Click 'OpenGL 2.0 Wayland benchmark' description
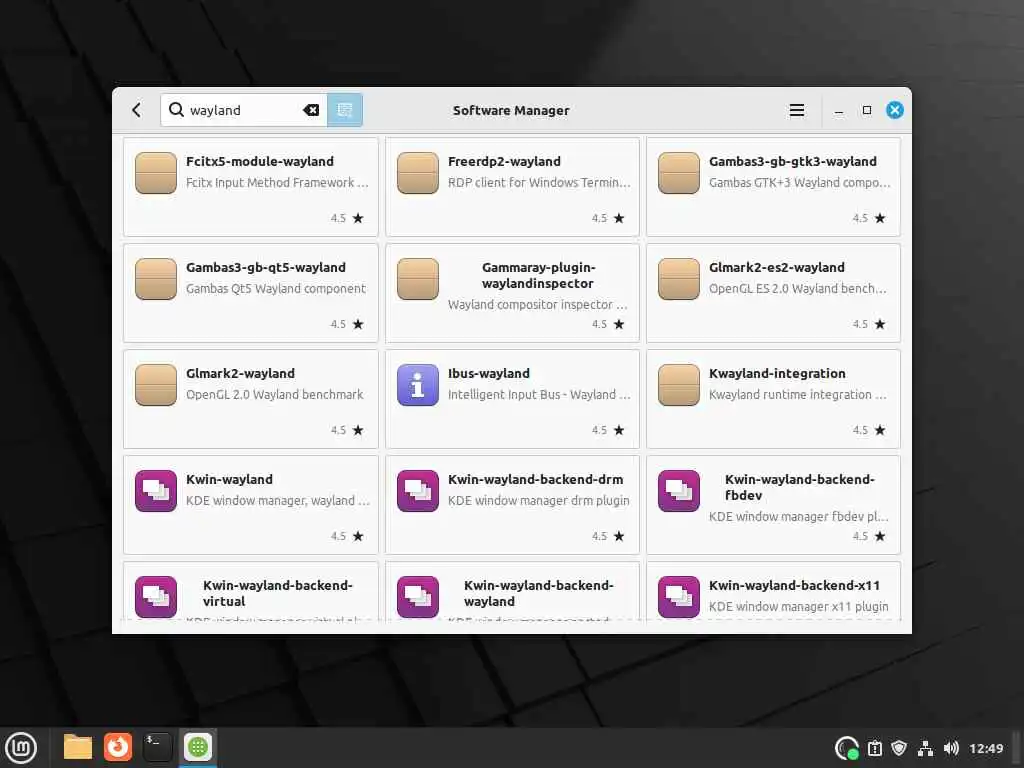1024x768 pixels. tap(274, 394)
